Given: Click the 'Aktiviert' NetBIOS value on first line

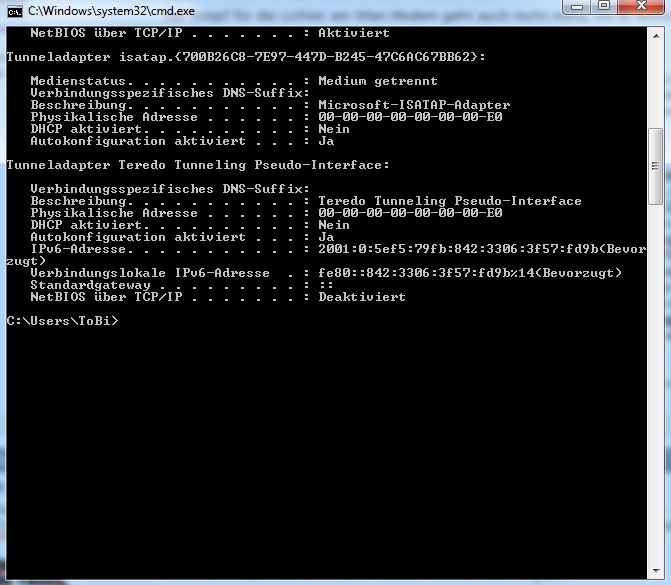Looking at the screenshot, I should [354, 33].
